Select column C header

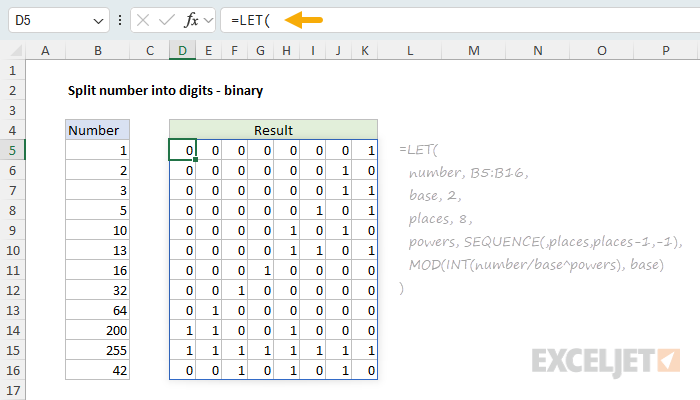(150, 51)
